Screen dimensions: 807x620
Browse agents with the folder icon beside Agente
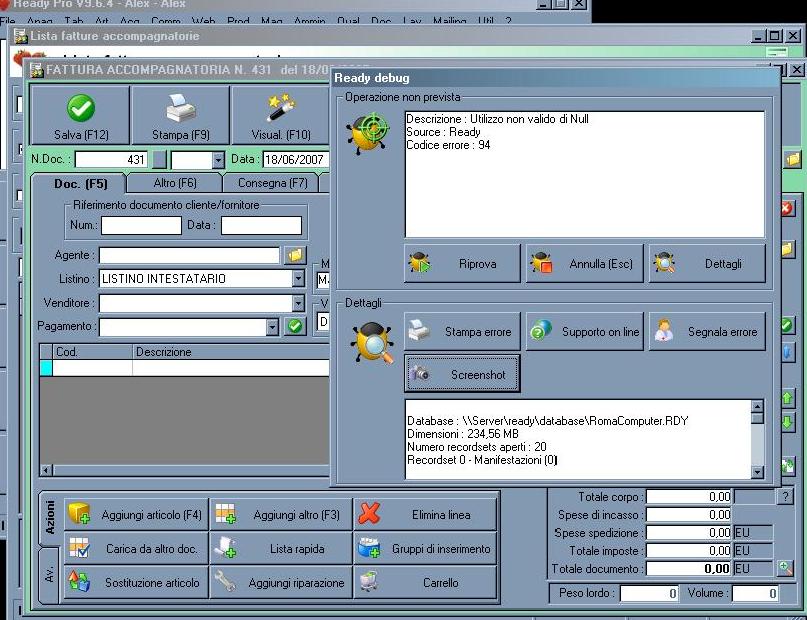pyautogui.click(x=295, y=255)
